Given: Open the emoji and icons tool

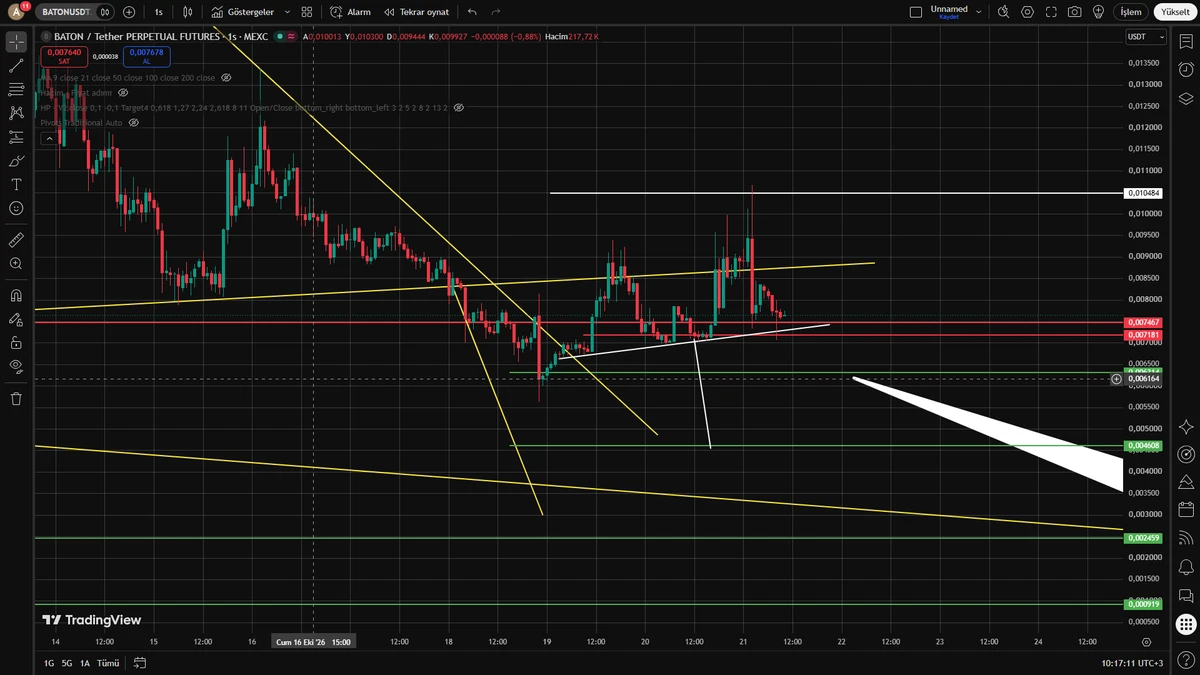Looking at the screenshot, I should coord(16,208).
